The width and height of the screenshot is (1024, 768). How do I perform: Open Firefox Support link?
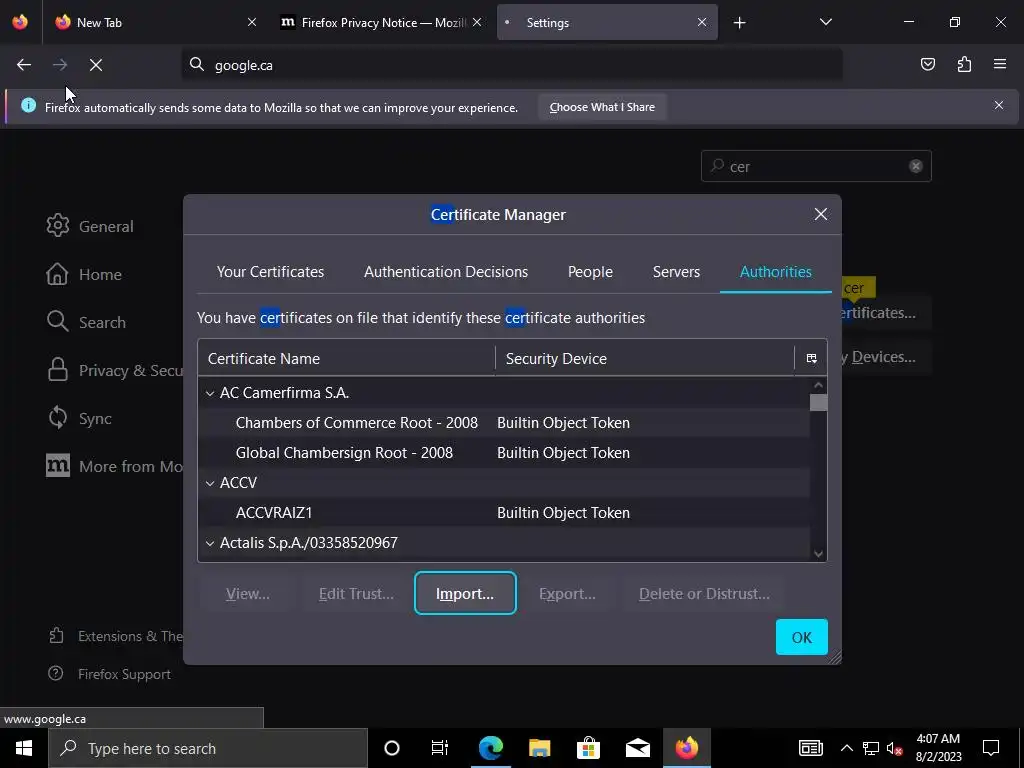pos(110,674)
